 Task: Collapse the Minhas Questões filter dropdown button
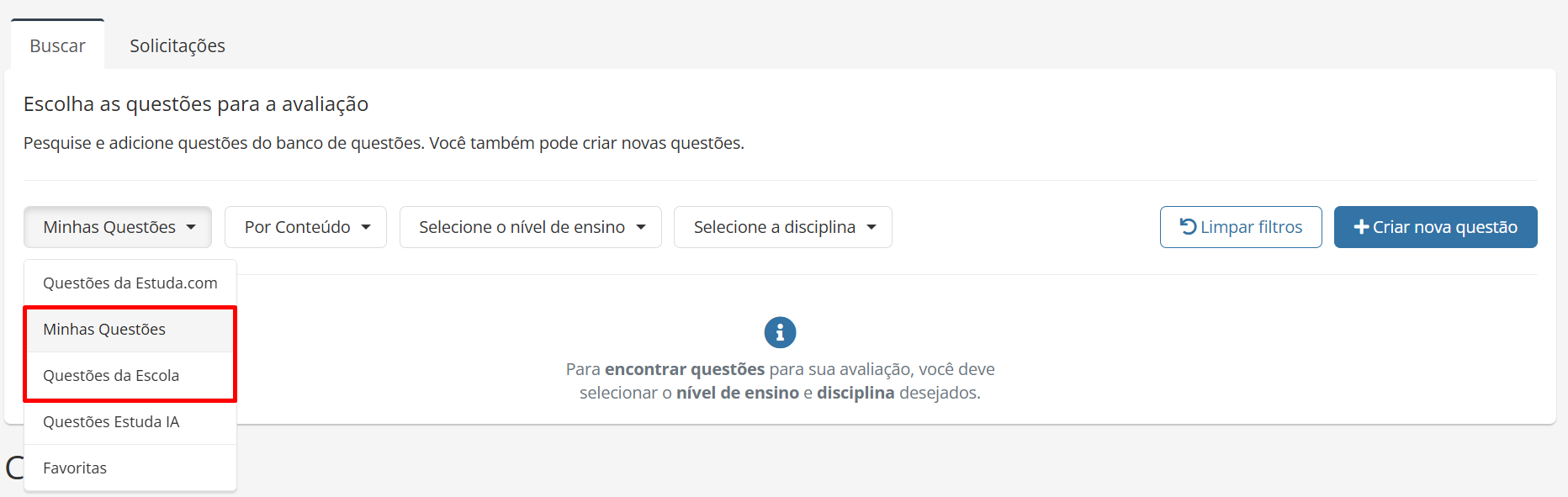(117, 227)
